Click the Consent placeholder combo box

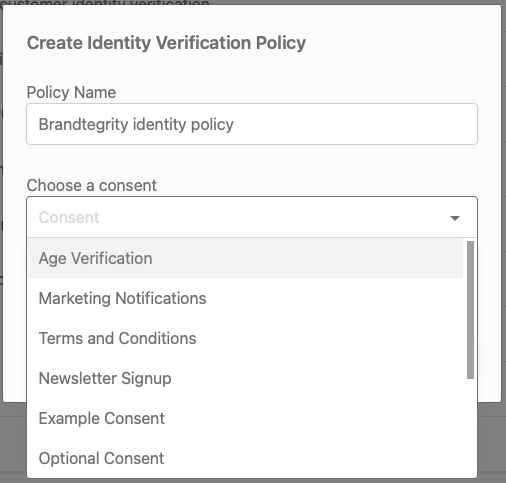[252, 217]
